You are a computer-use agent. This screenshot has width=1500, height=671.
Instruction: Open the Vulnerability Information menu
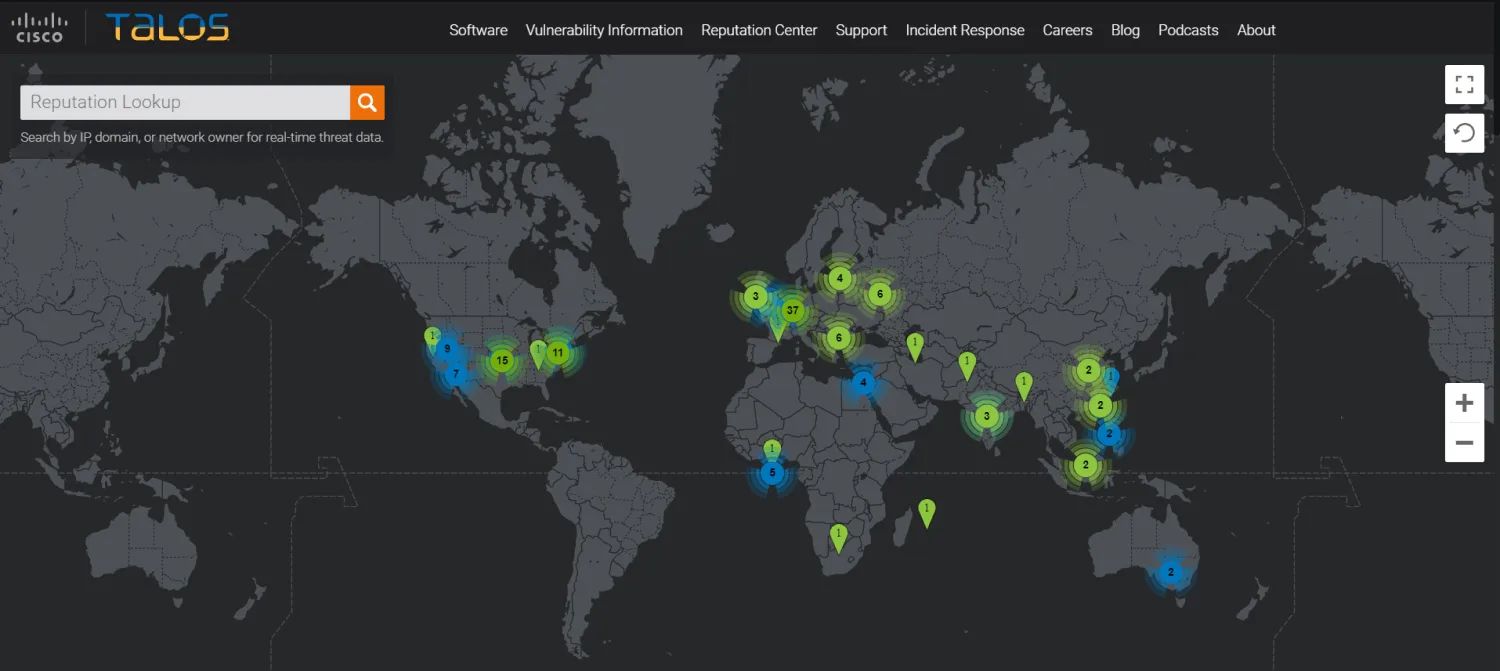[x=604, y=30]
